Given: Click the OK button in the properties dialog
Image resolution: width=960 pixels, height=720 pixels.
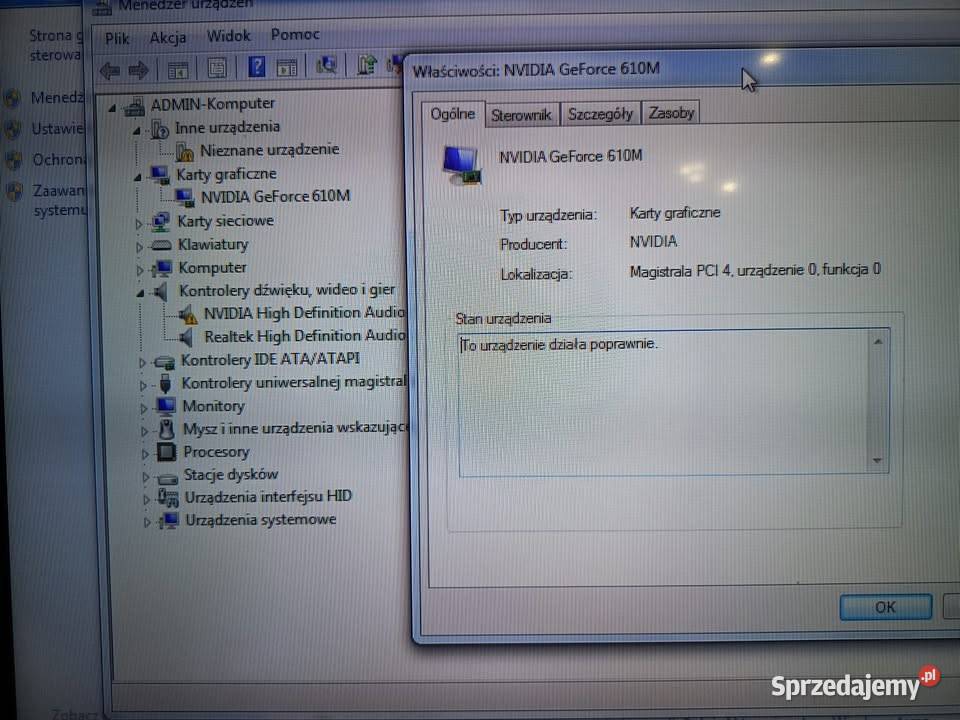Looking at the screenshot, I should click(x=884, y=607).
